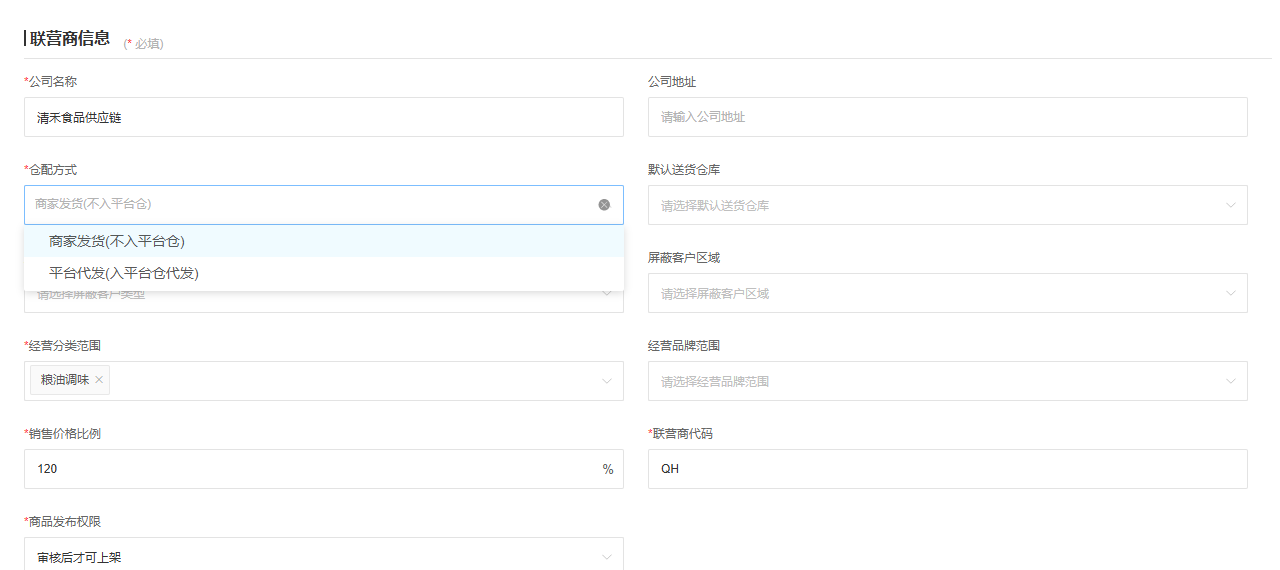Click the 联营商代码 label
This screenshot has width=1280, height=570.
(680, 434)
